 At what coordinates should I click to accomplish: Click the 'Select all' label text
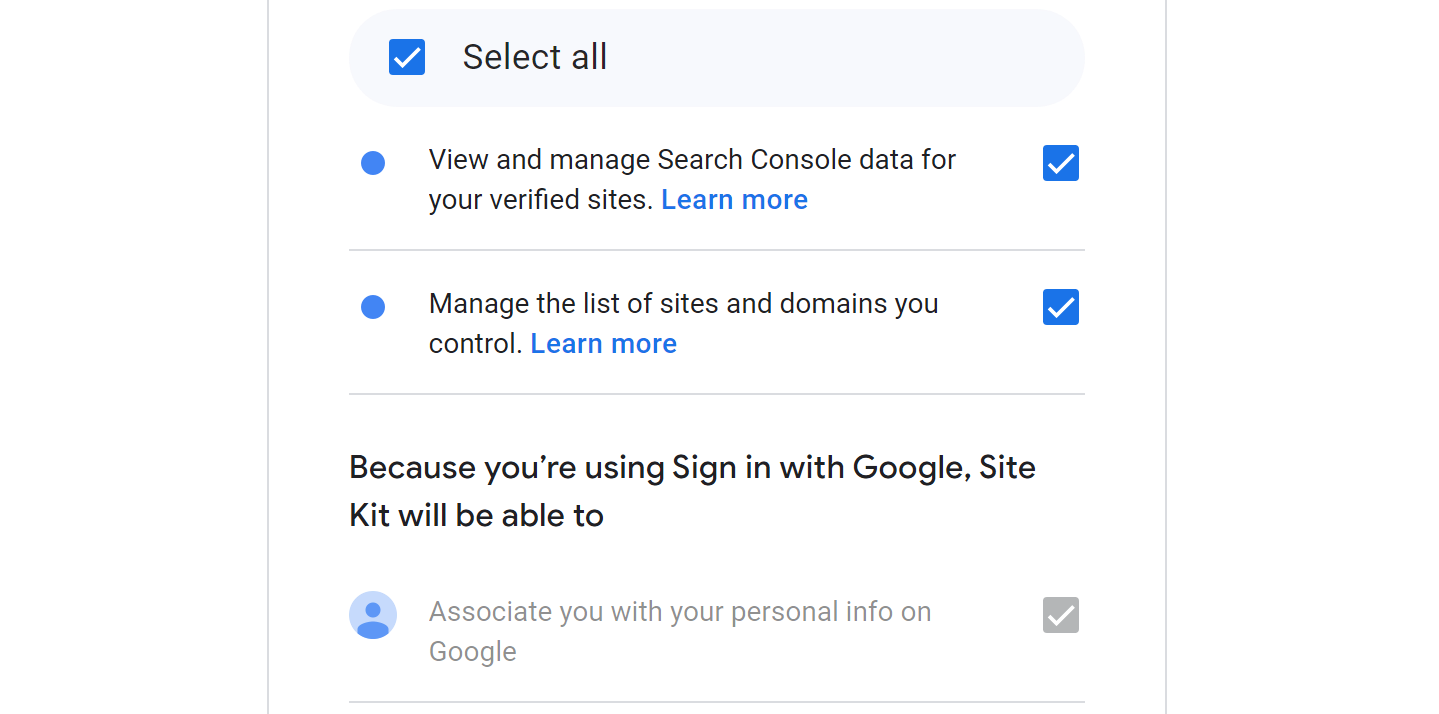tap(534, 57)
